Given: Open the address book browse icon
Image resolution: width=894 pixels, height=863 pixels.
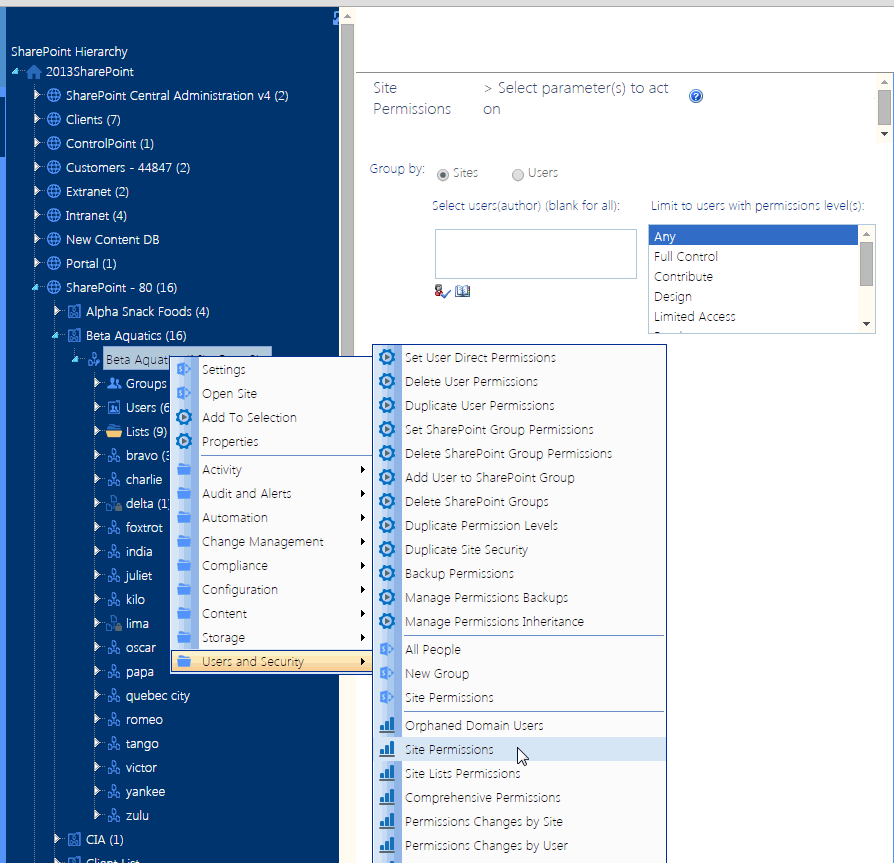Looking at the screenshot, I should 462,289.
